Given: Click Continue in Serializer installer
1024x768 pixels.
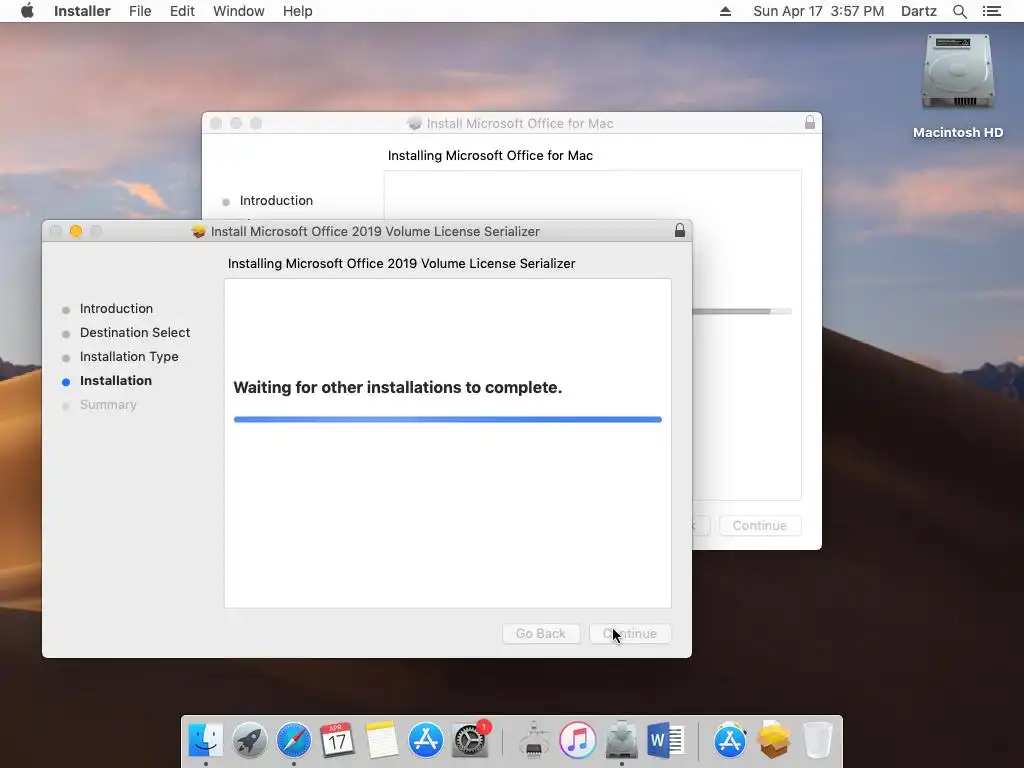Looking at the screenshot, I should [x=630, y=633].
